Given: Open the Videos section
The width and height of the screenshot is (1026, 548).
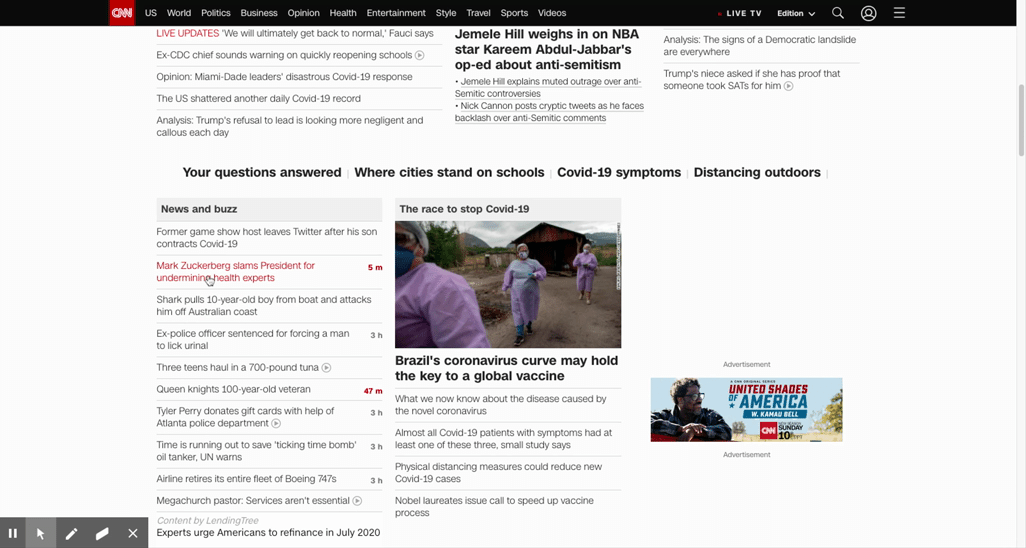Looking at the screenshot, I should (552, 12).
